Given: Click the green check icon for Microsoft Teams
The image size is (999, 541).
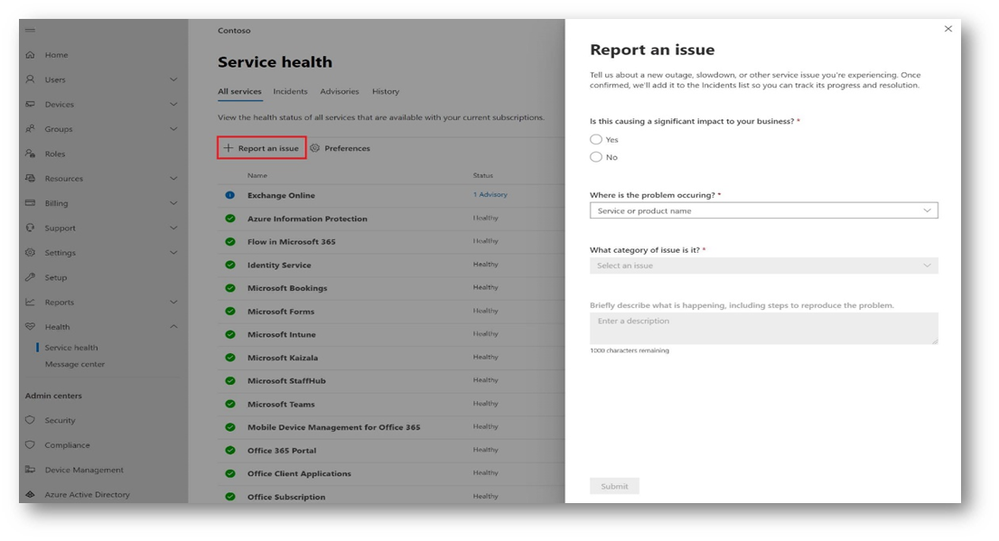Looking at the screenshot, I should pos(230,404).
